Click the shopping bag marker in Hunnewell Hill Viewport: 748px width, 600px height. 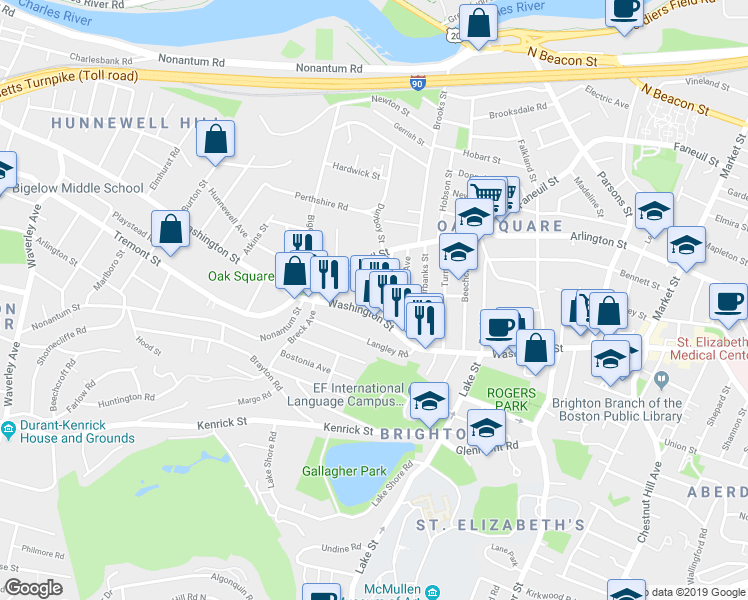point(215,141)
